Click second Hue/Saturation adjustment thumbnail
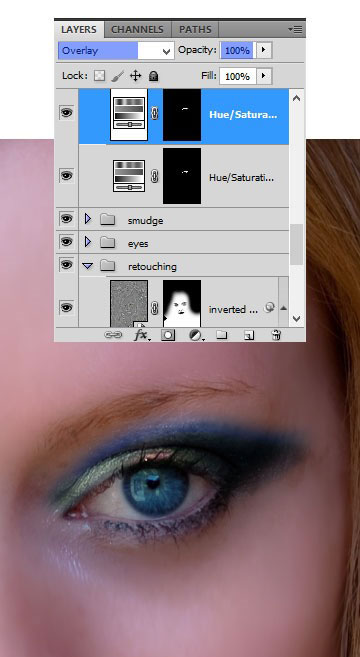This screenshot has width=360, height=657. coord(129,176)
